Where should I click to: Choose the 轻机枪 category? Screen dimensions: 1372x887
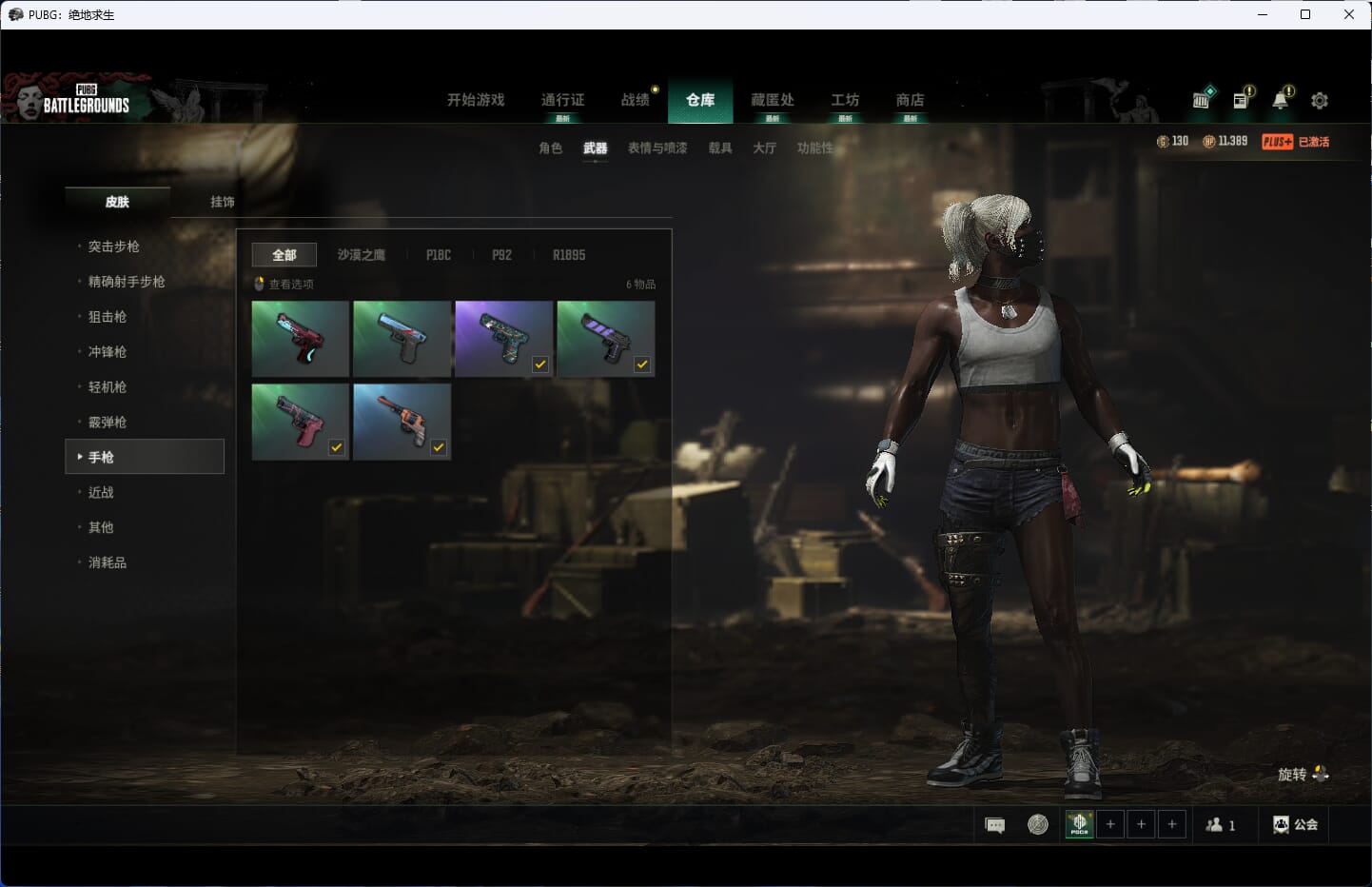coord(107,387)
